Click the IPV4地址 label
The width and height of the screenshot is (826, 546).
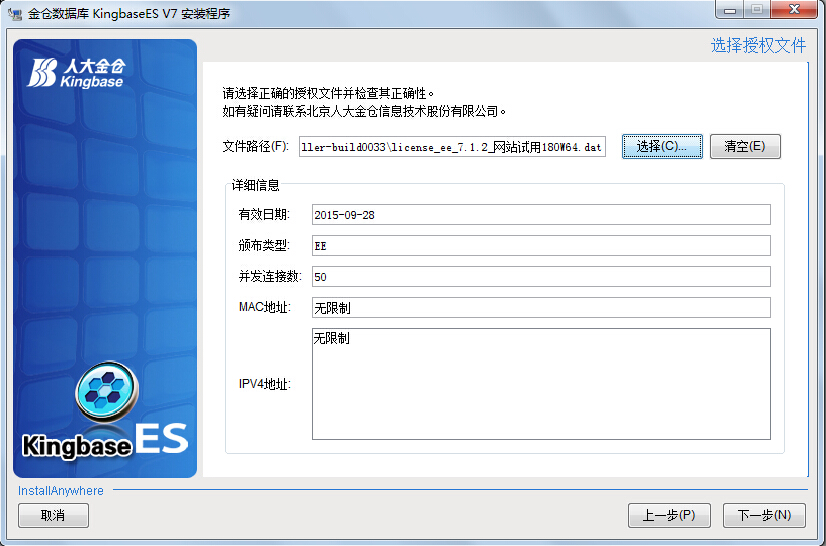[264, 384]
